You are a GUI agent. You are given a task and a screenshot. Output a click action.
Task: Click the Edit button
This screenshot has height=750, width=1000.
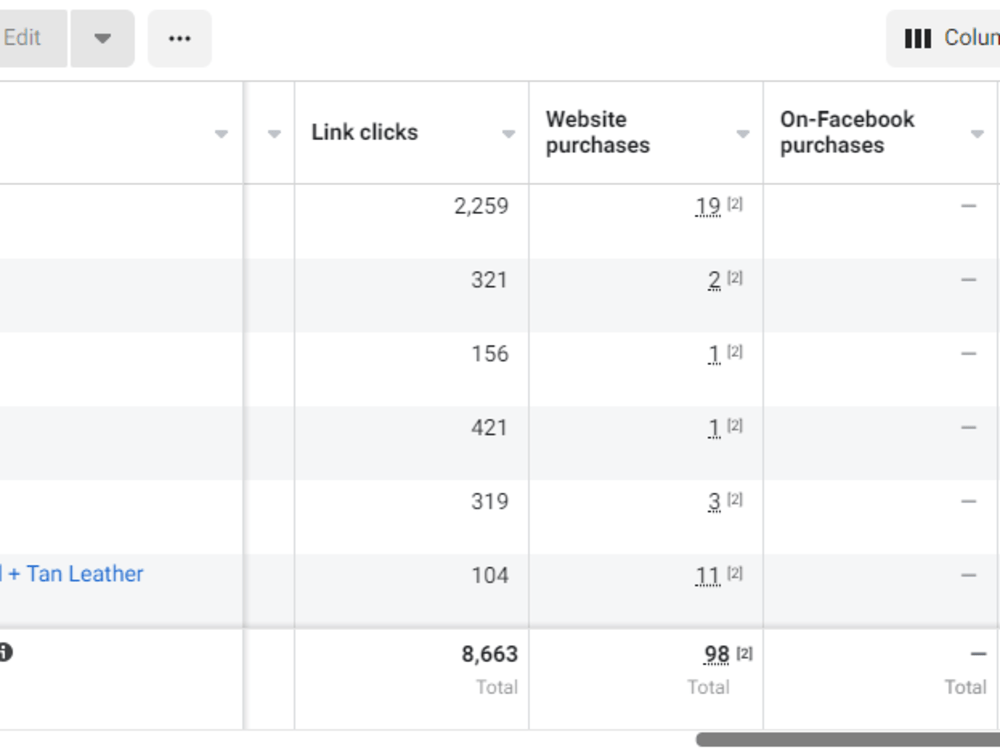pyautogui.click(x=32, y=38)
